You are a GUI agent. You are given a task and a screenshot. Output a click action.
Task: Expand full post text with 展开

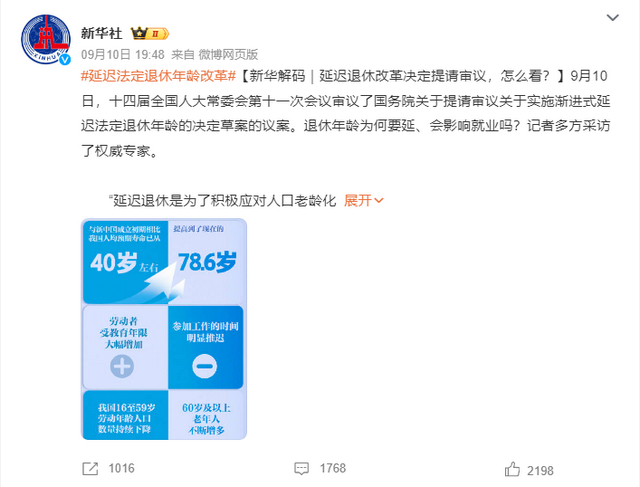[358, 200]
